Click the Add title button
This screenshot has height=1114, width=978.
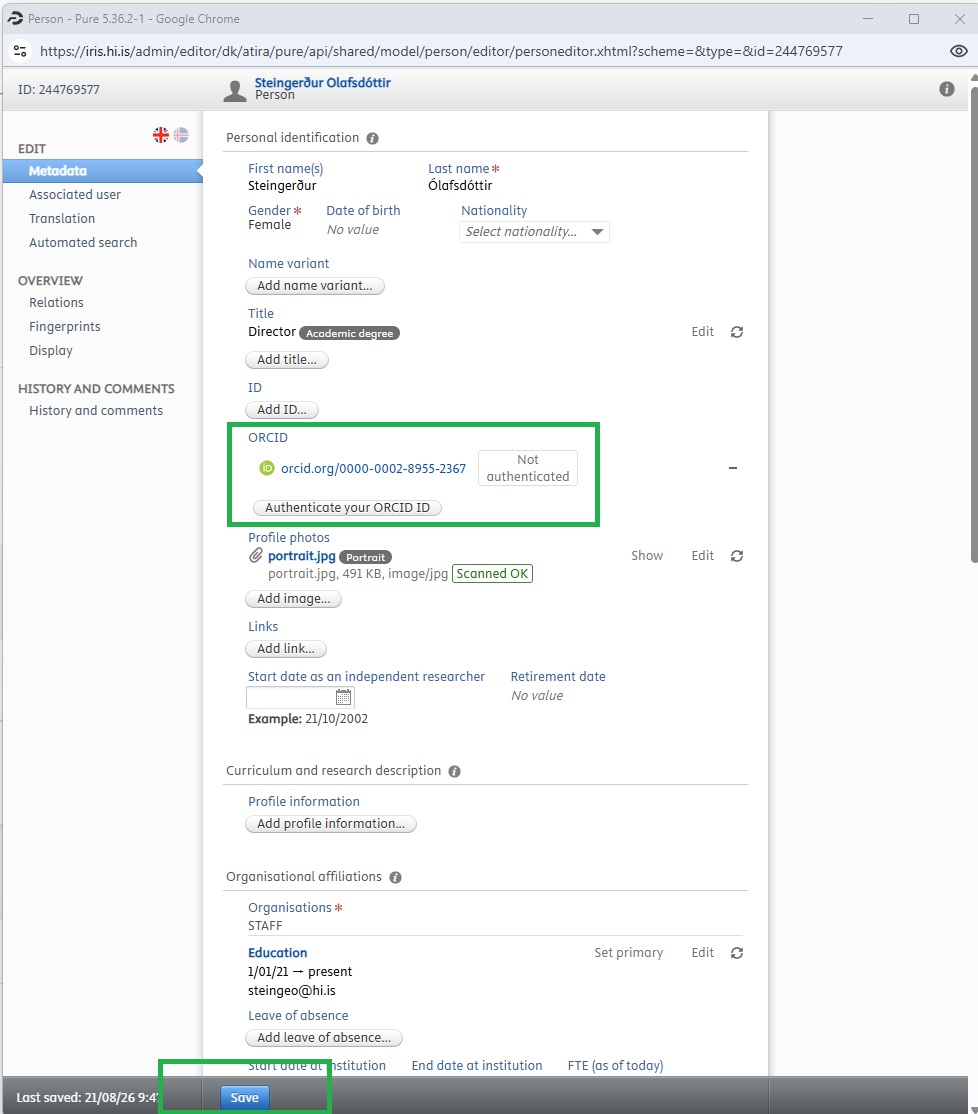pos(287,359)
